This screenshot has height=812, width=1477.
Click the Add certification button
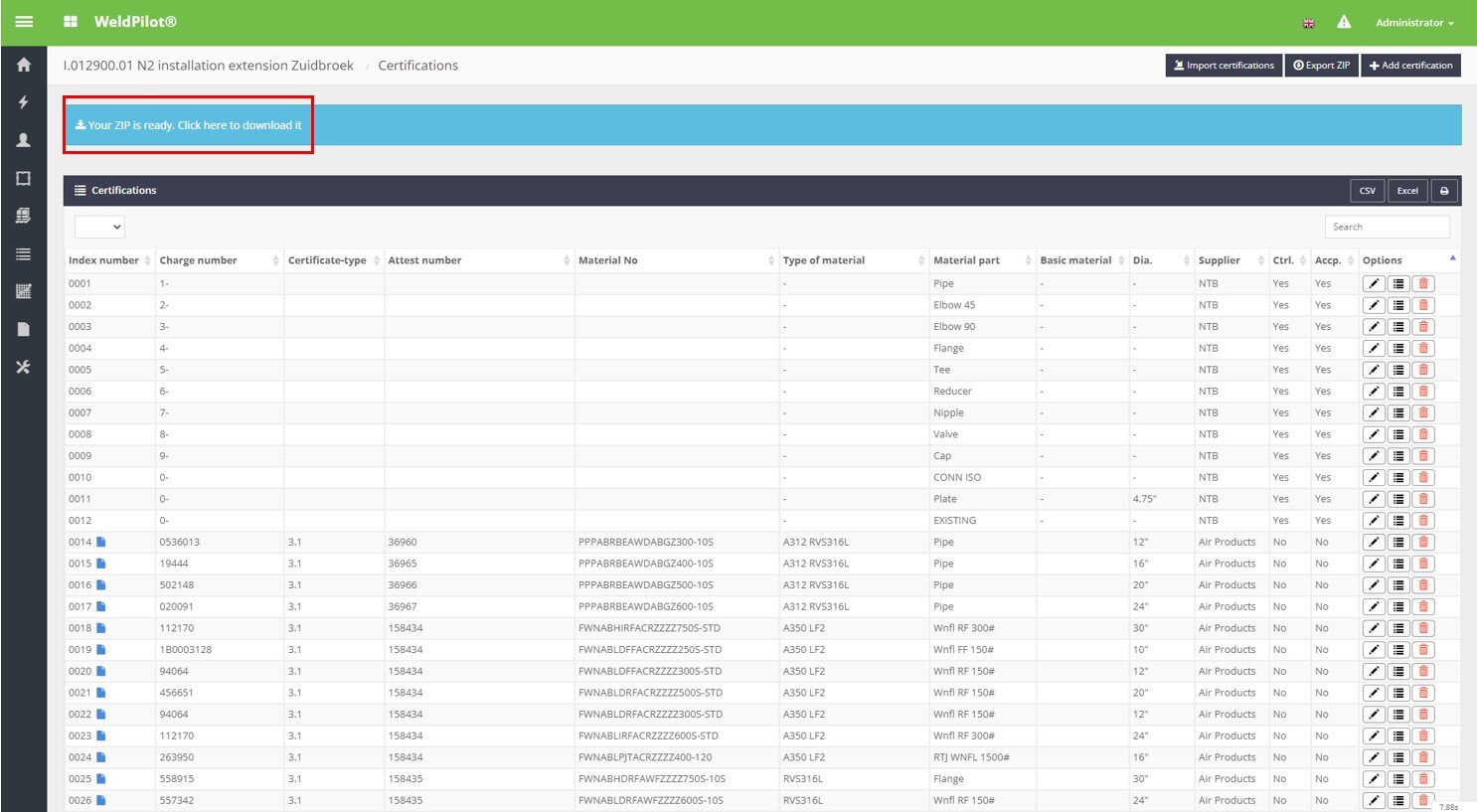[1410, 66]
